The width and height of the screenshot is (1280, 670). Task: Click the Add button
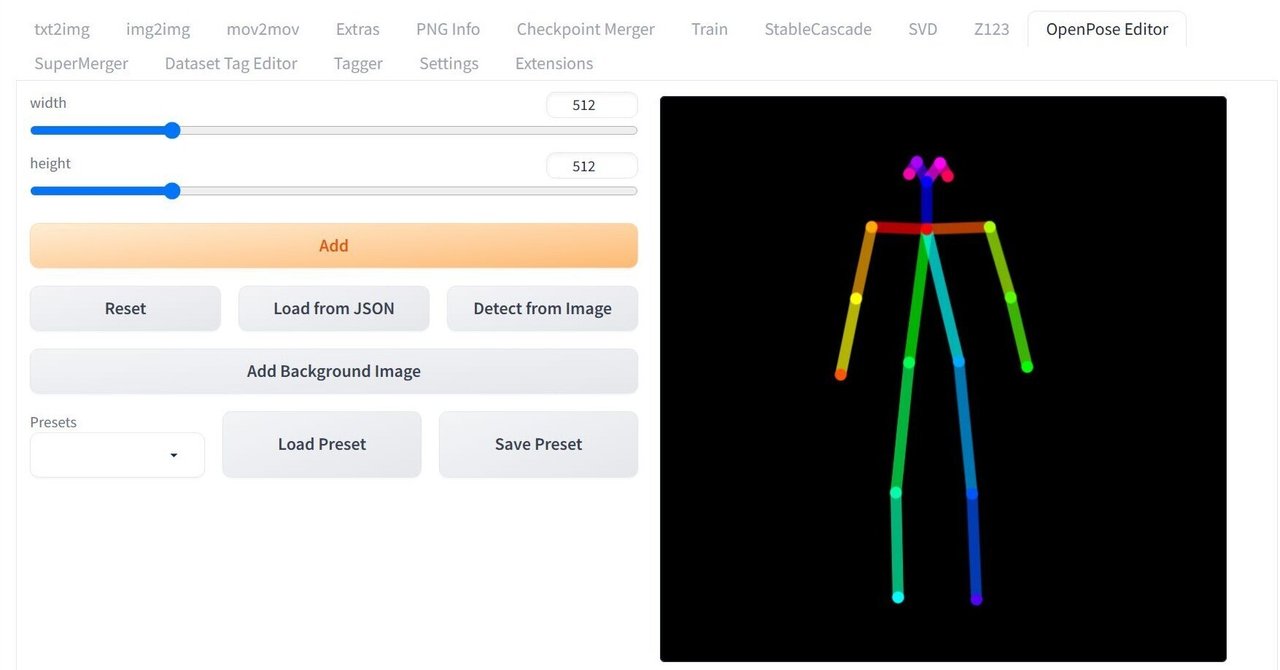click(x=333, y=245)
